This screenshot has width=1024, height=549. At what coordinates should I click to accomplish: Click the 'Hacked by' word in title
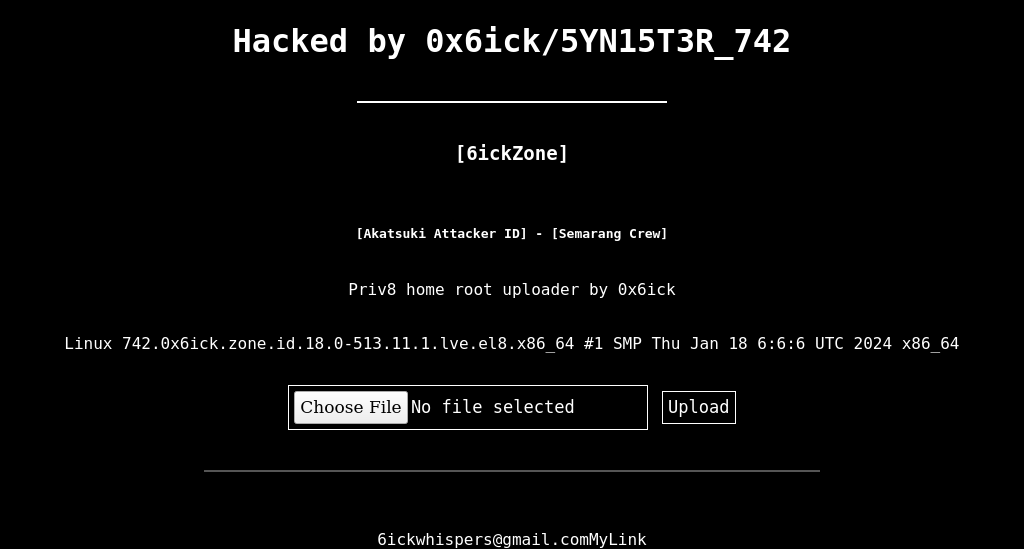coord(319,41)
